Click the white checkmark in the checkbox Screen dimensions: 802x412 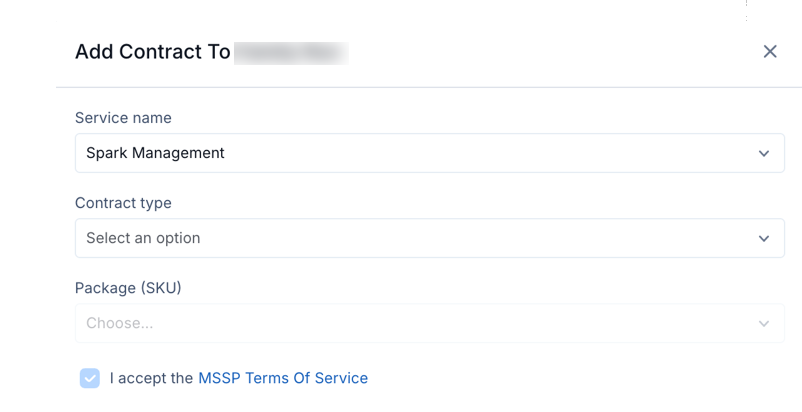[90, 378]
